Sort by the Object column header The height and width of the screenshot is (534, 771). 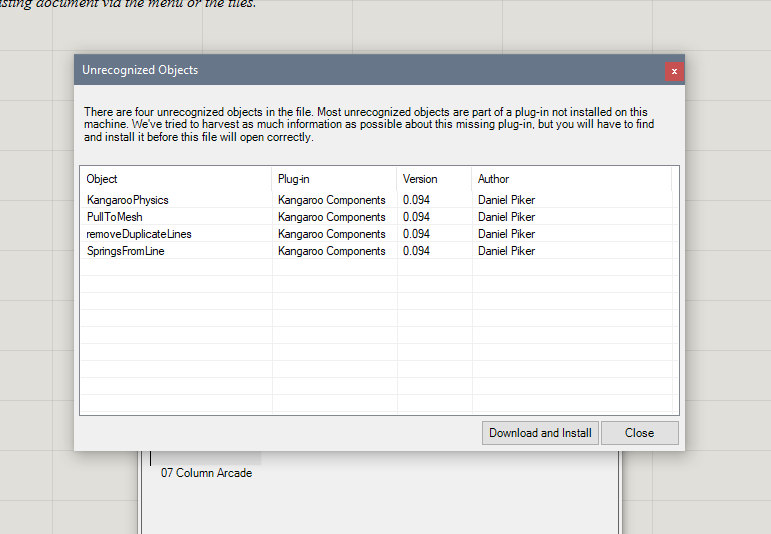click(x=176, y=179)
